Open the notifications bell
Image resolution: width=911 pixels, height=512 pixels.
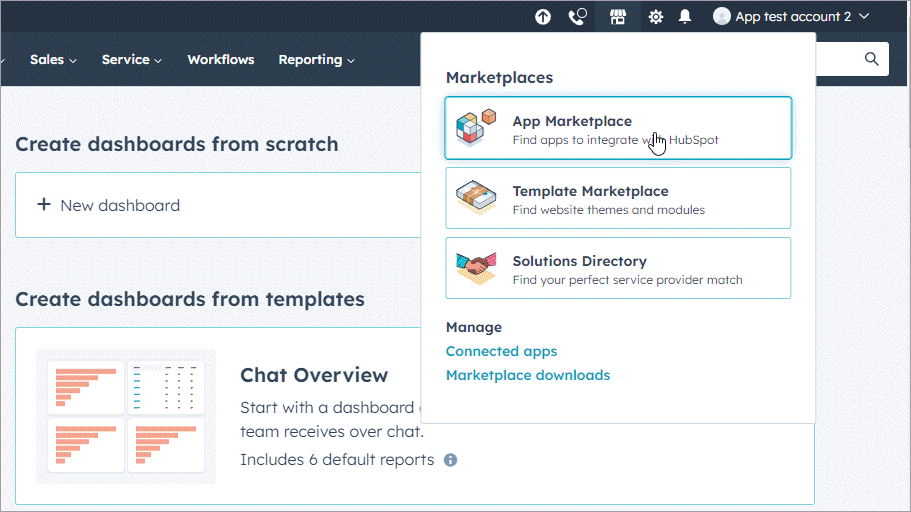coord(685,17)
